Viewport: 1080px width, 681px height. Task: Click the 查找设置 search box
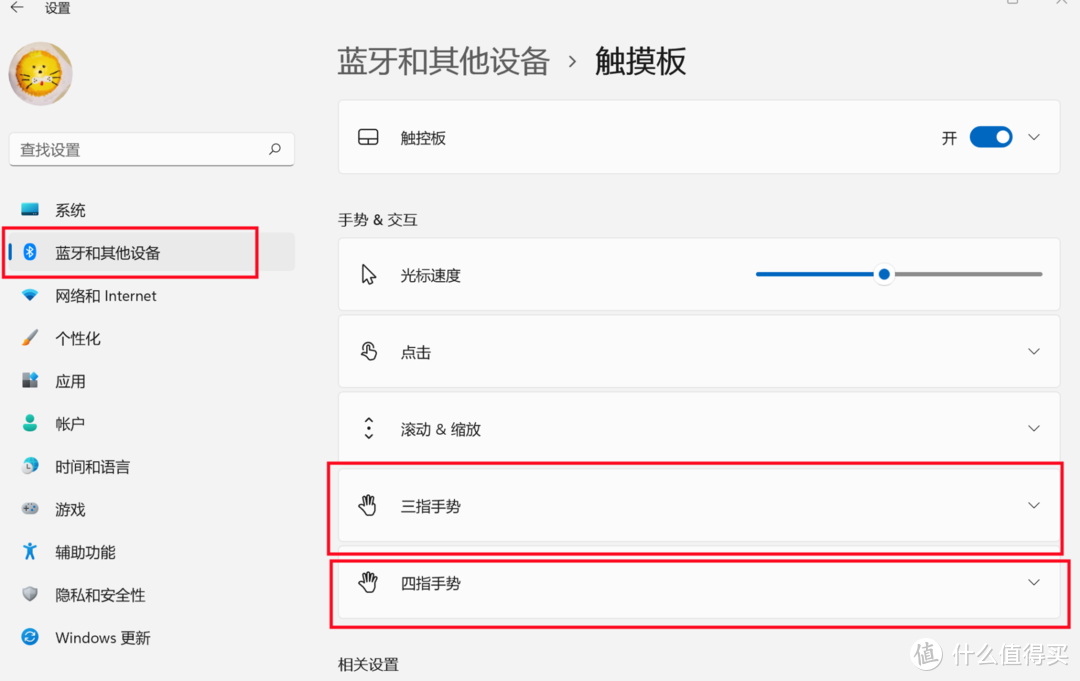point(151,148)
